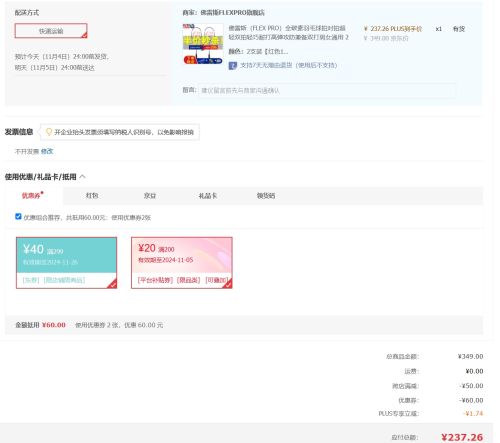The width and height of the screenshot is (500, 443).
Task: Open the FLEX PRO product title link
Action: 288,33
